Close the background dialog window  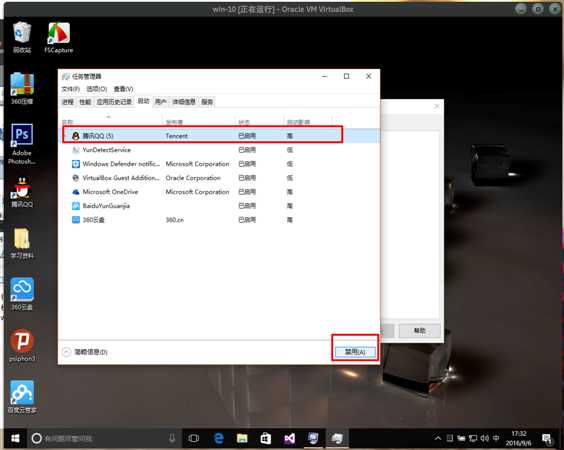[x=436, y=106]
